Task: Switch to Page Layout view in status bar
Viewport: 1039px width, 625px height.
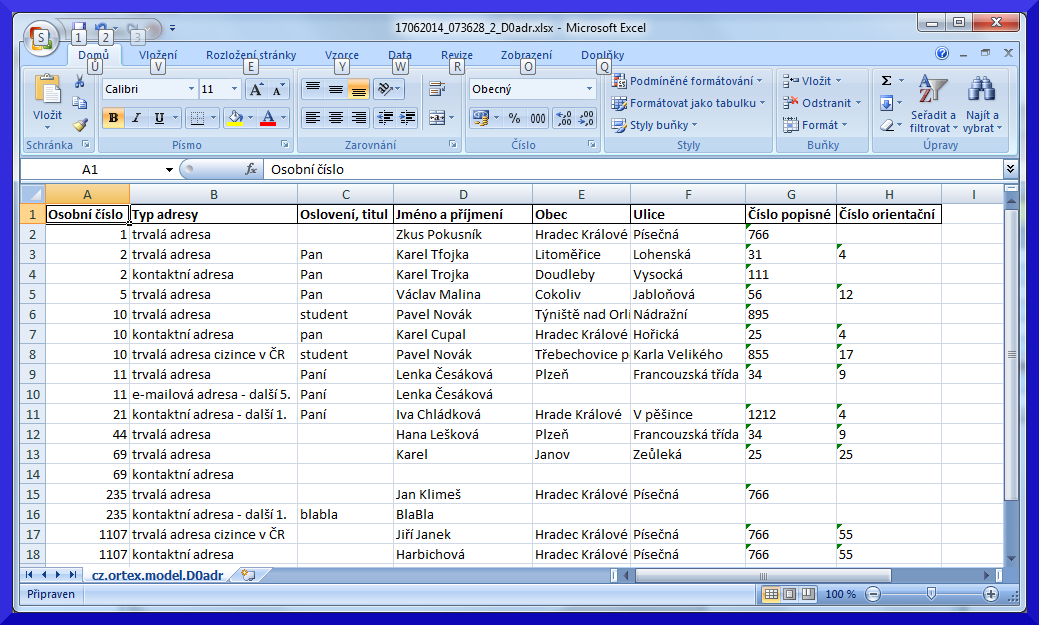Action: (x=790, y=594)
